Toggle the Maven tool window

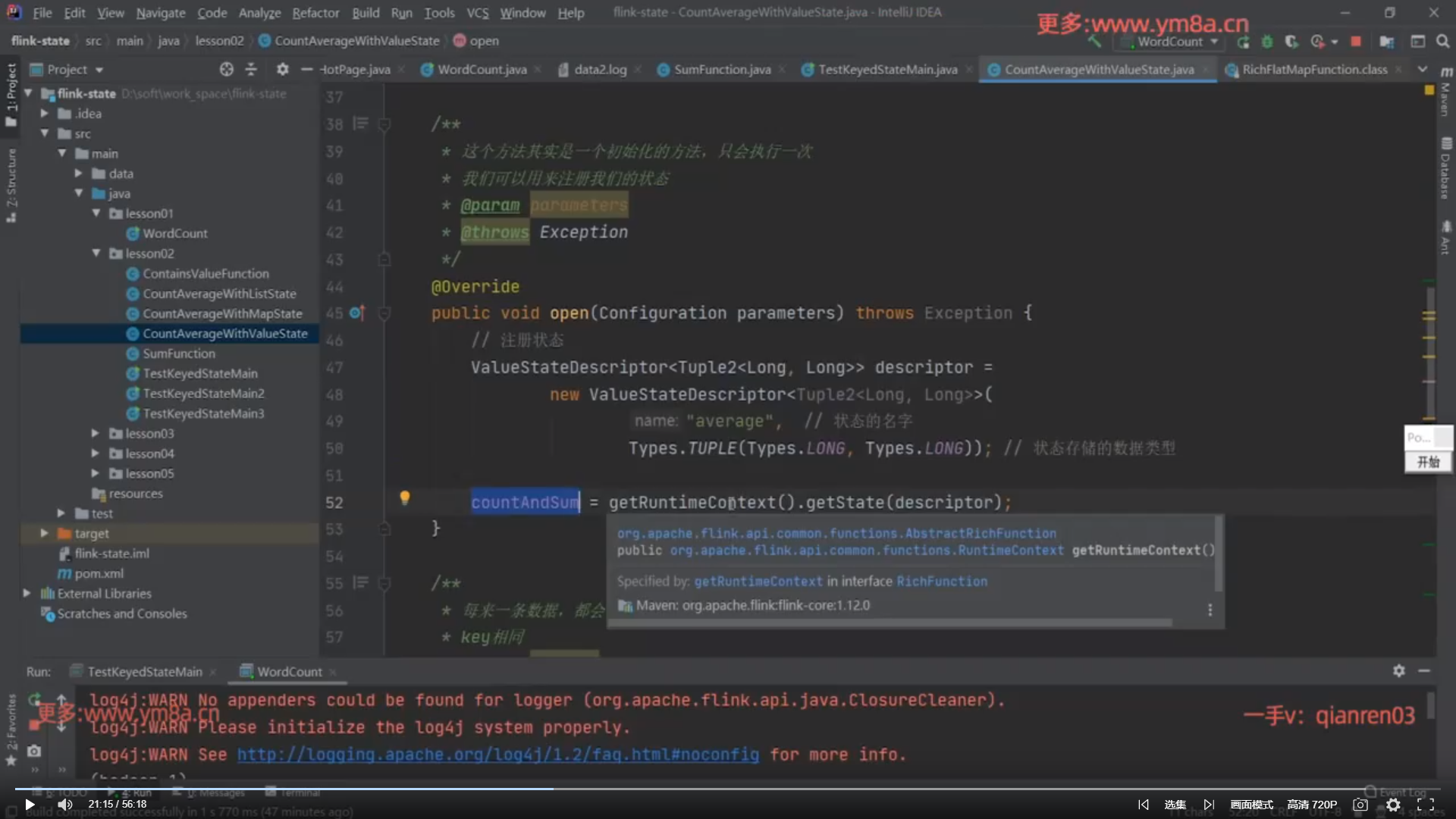pyautogui.click(x=1446, y=91)
